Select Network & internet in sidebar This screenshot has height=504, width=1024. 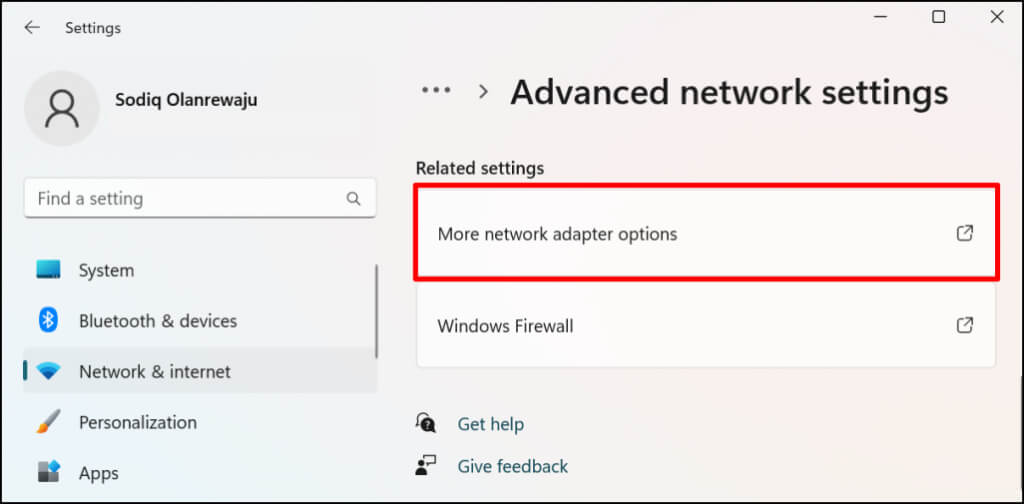pyautogui.click(x=155, y=371)
